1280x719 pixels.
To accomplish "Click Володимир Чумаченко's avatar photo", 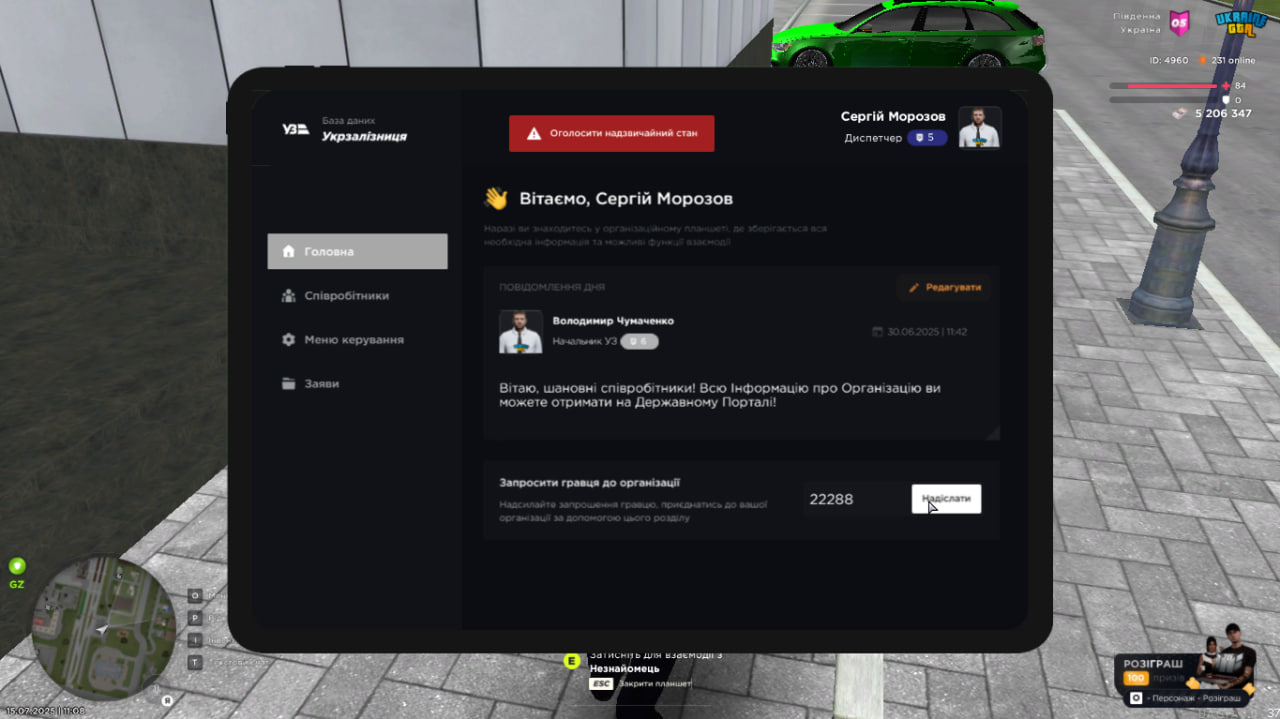I will 521,332.
